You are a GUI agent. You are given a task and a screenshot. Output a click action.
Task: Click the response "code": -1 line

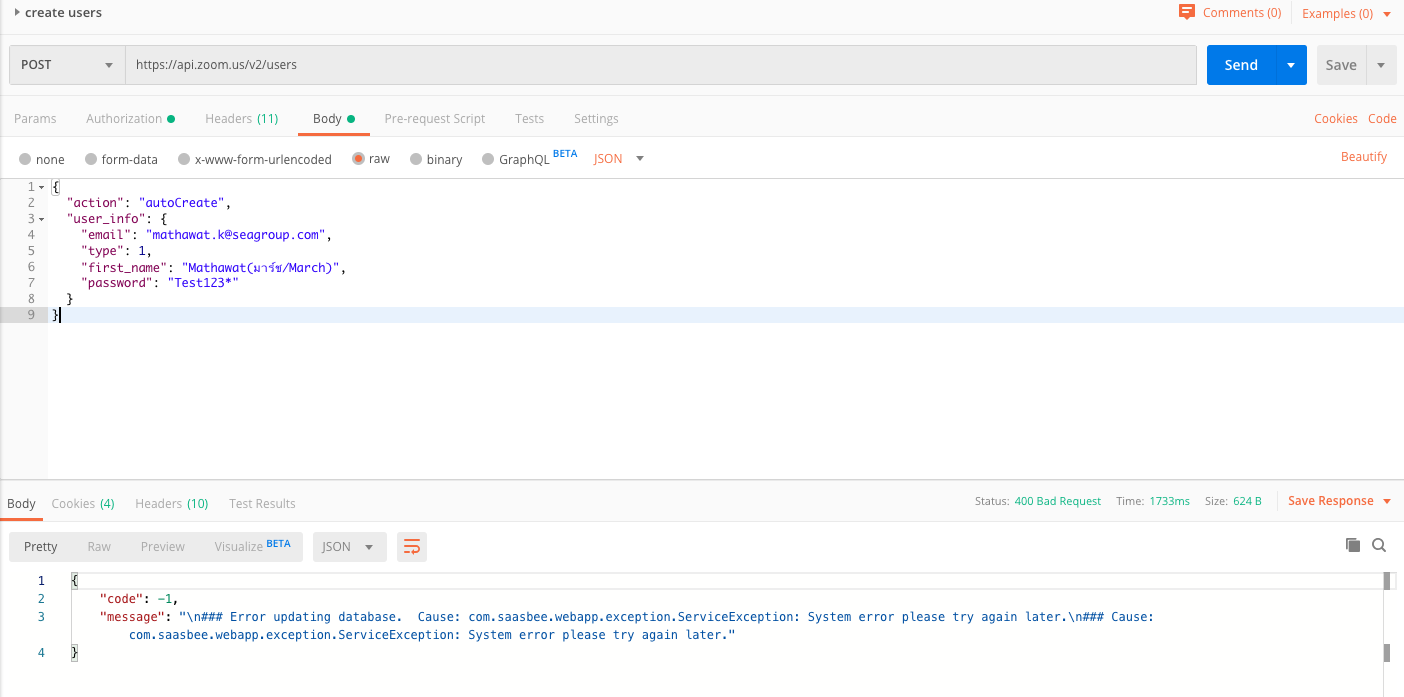click(138, 599)
